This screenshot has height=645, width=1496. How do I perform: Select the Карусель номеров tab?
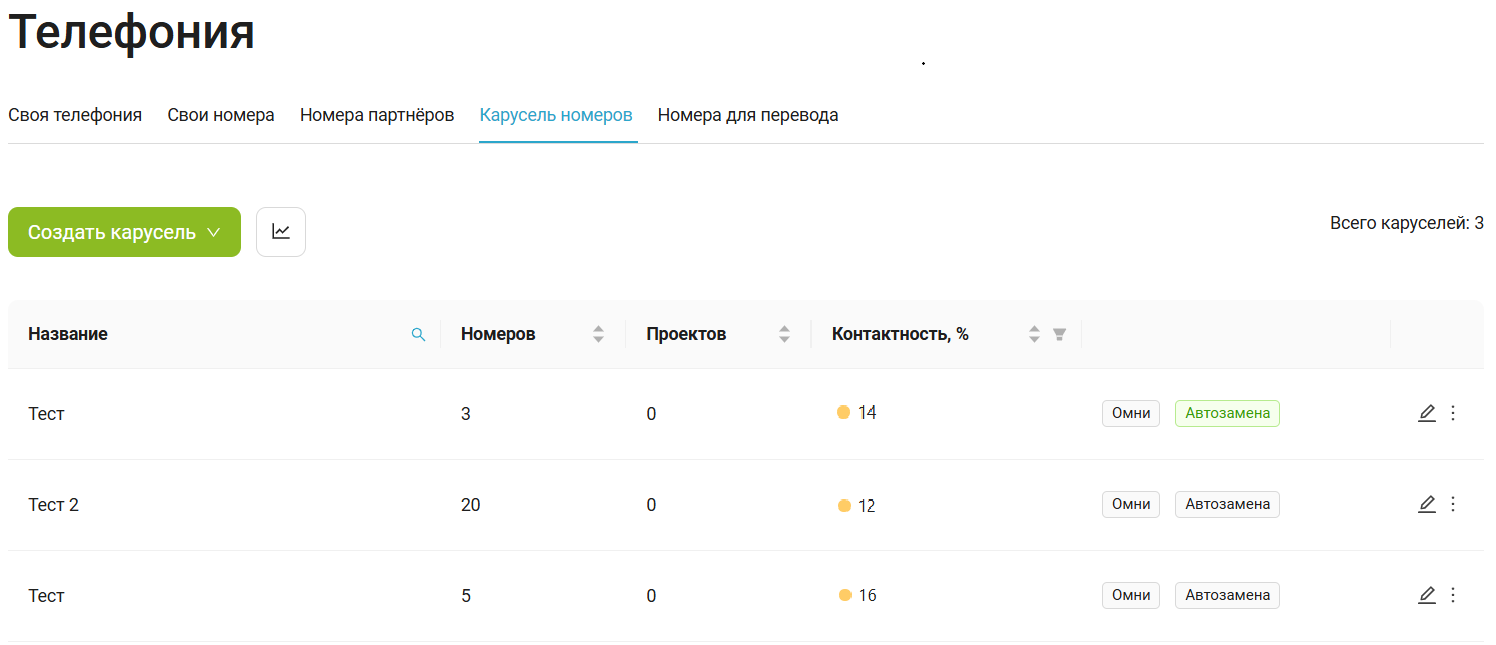(556, 115)
